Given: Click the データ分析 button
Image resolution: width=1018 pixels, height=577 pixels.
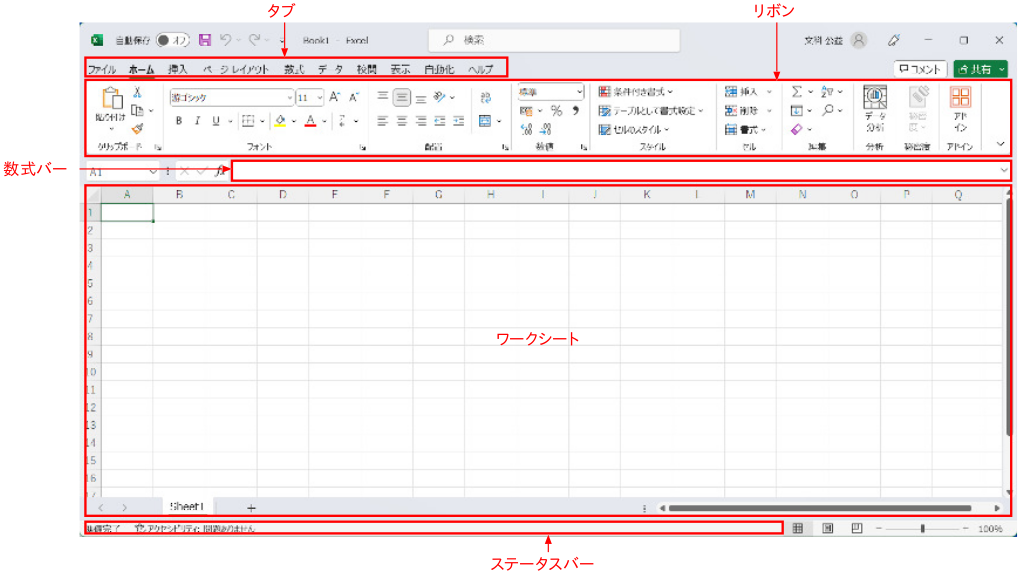Looking at the screenshot, I should (875, 108).
